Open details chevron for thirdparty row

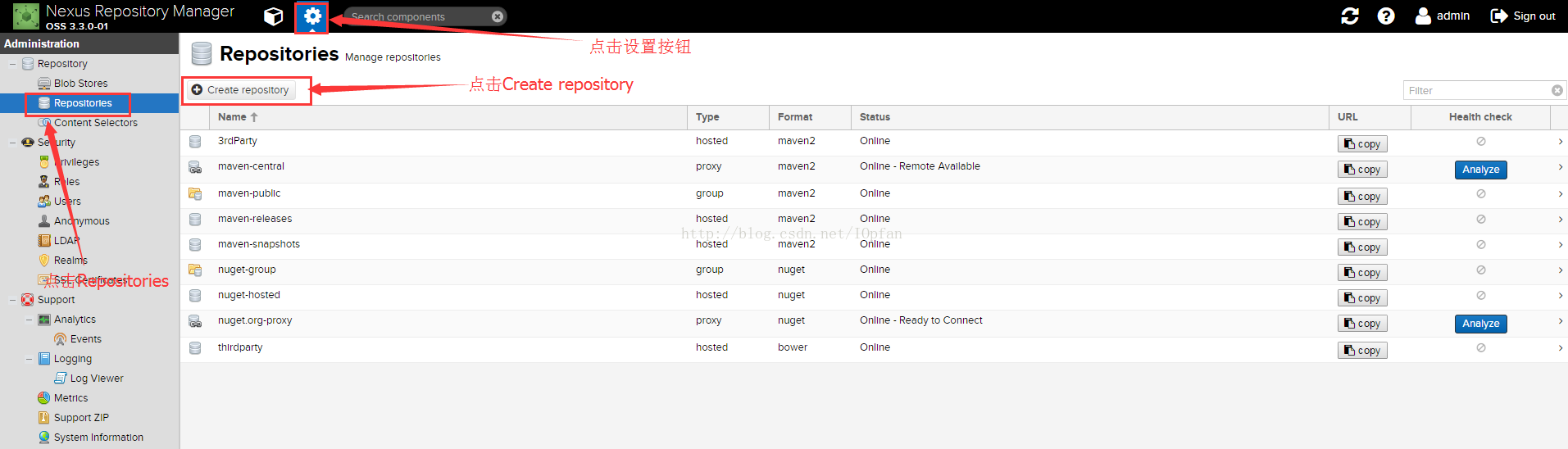click(x=1560, y=348)
